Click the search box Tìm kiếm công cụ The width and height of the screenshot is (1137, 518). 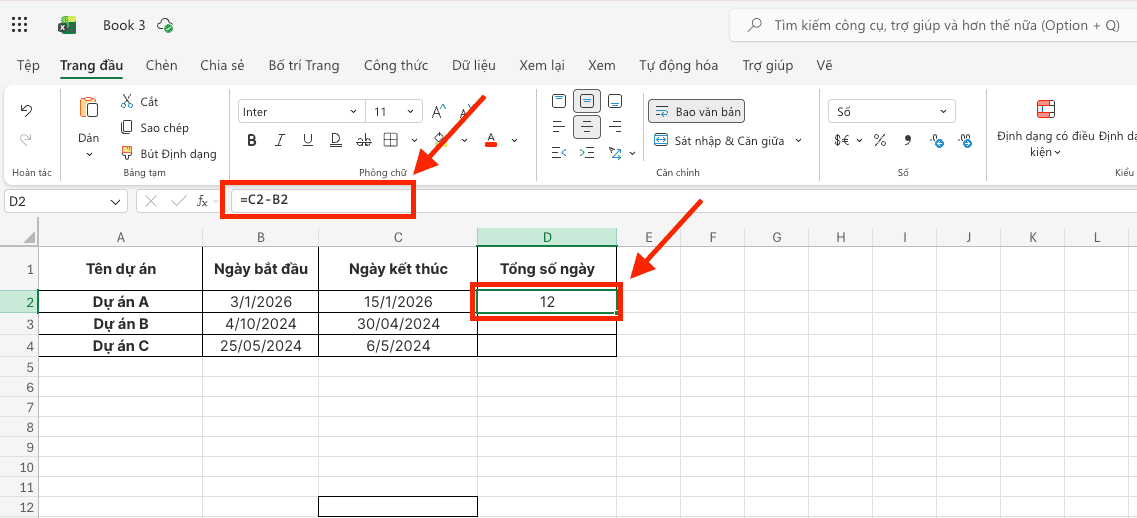(933, 25)
